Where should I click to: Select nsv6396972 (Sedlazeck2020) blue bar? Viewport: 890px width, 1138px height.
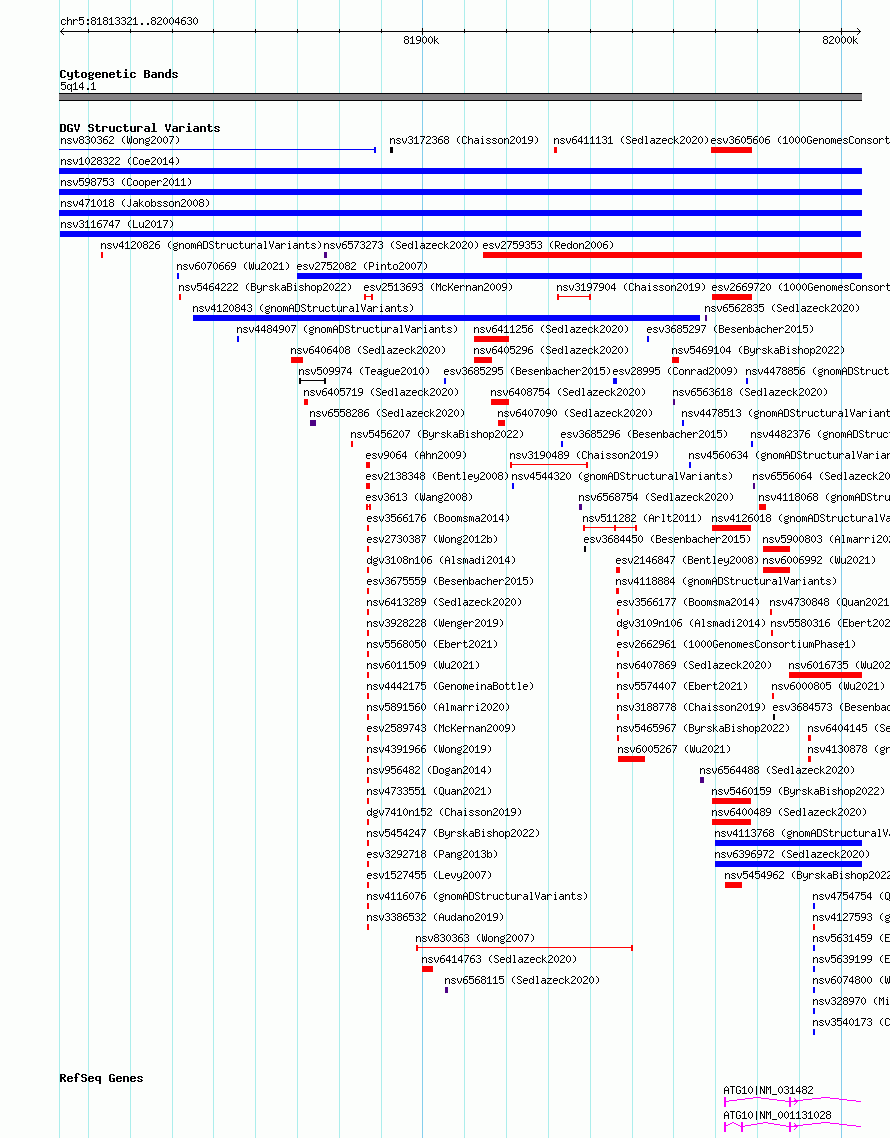[x=788, y=864]
